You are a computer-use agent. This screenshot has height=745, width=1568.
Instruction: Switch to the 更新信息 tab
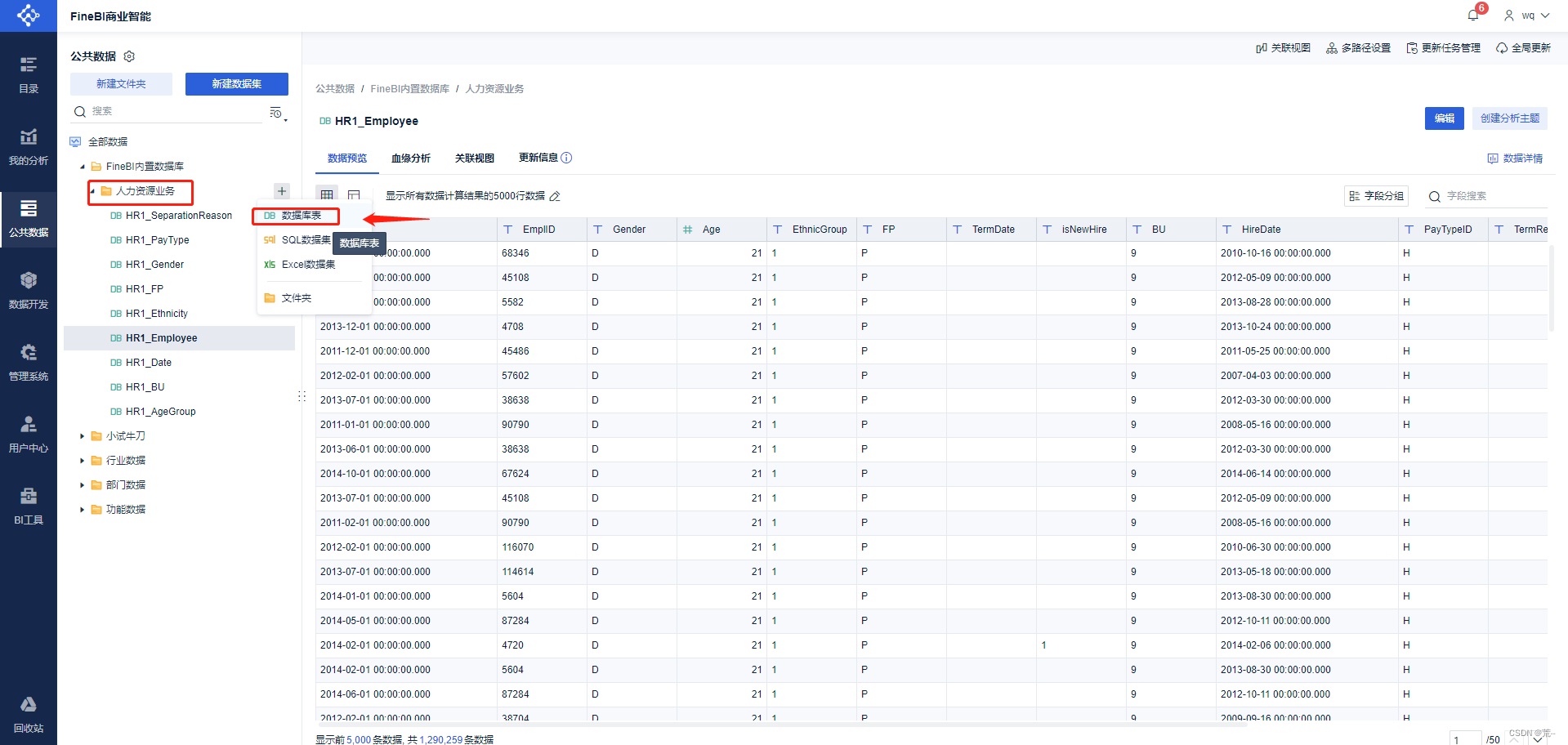tap(538, 158)
